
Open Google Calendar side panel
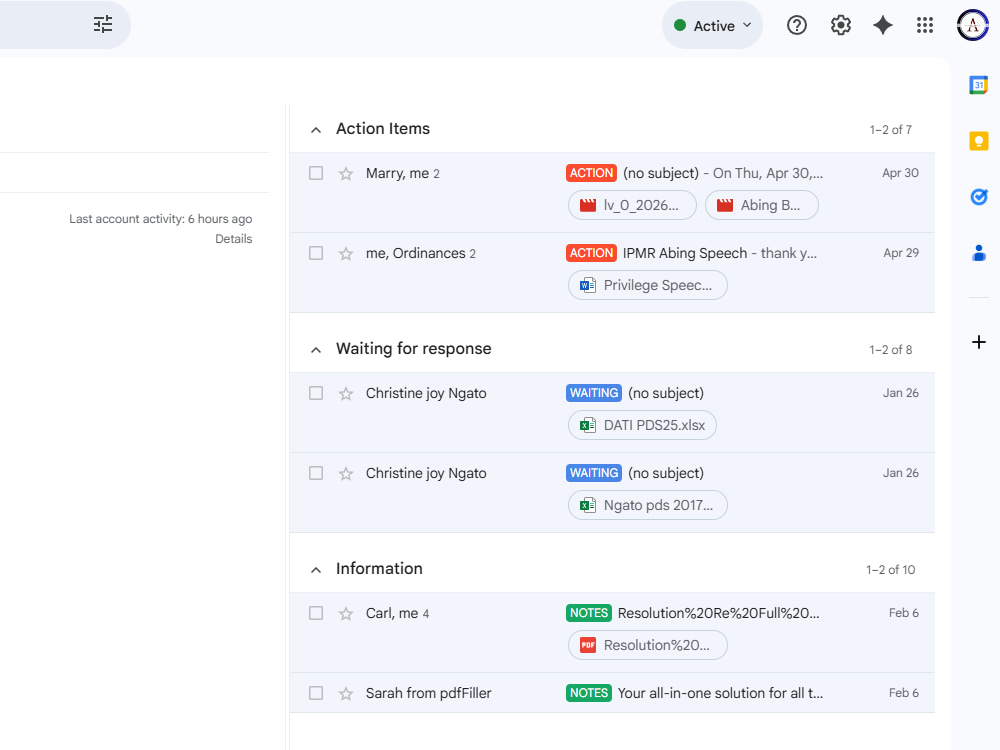point(978,85)
